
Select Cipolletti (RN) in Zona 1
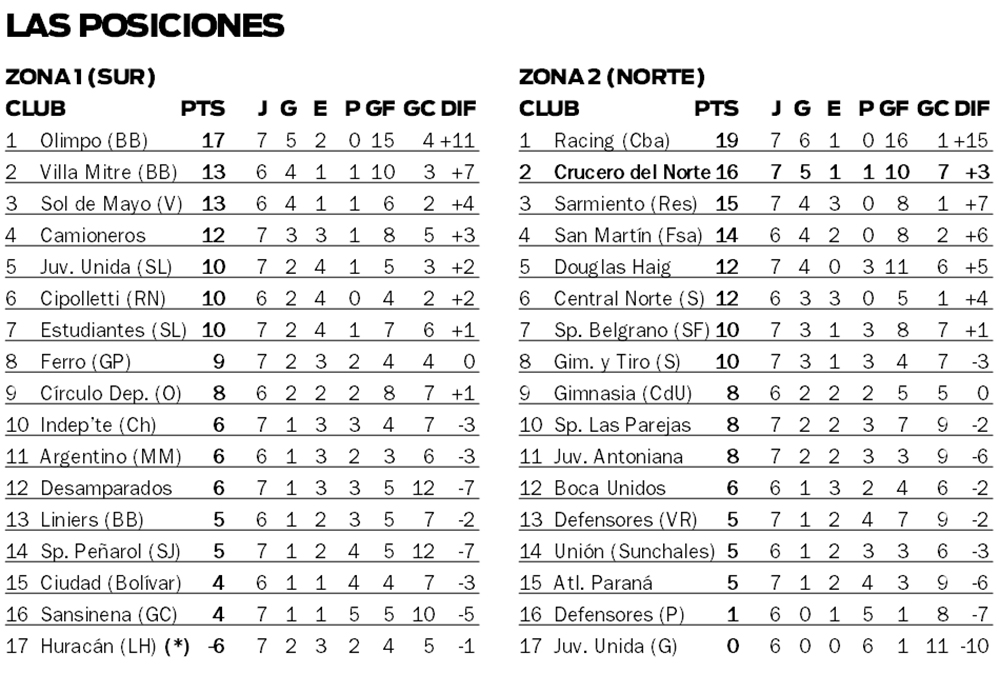click(103, 298)
